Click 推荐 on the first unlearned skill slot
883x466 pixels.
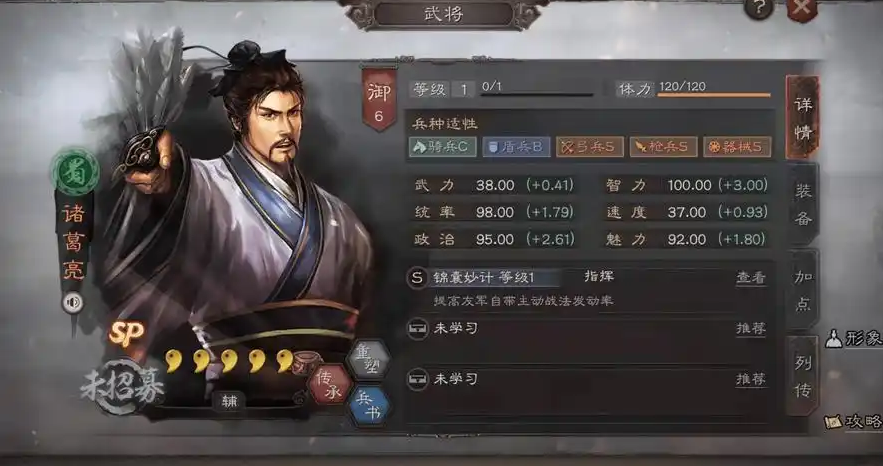coord(751,329)
